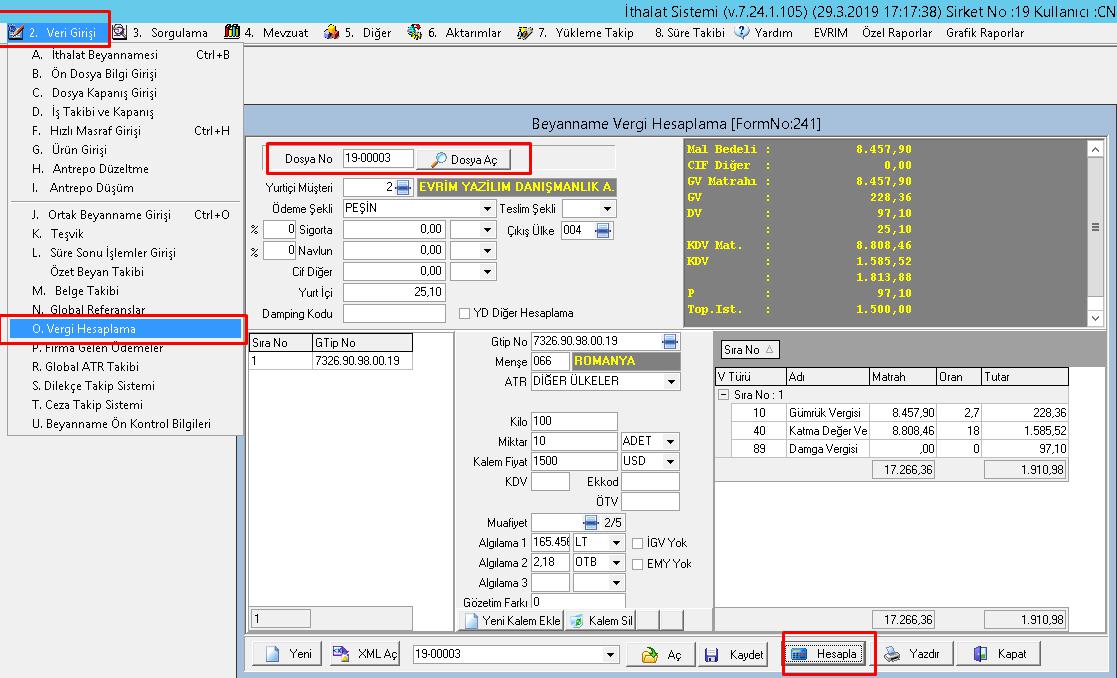Click the Diğer menu icon
1117x678 pixels.
331,32
